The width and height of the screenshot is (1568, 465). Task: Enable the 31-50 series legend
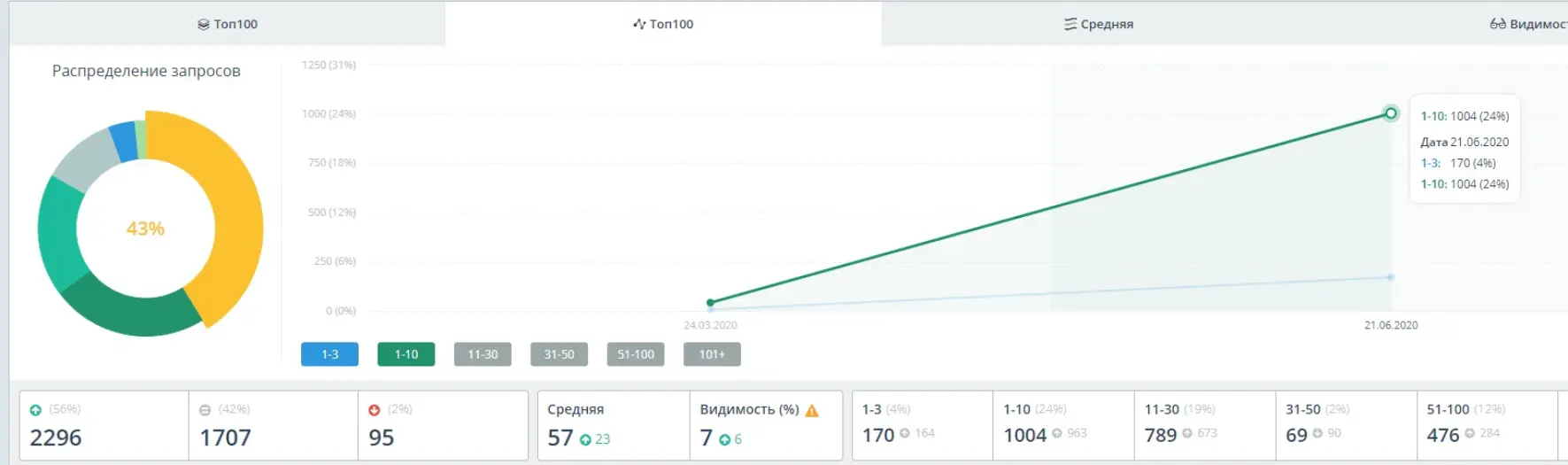click(x=559, y=354)
